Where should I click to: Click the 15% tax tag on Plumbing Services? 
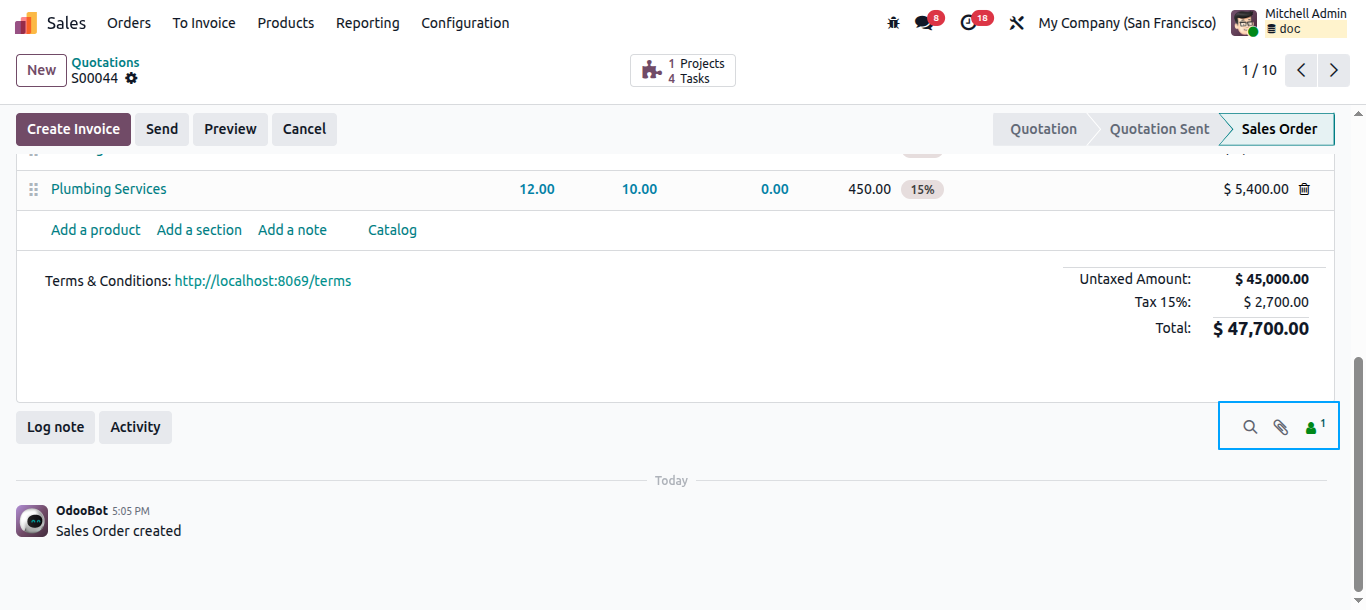[x=922, y=189]
